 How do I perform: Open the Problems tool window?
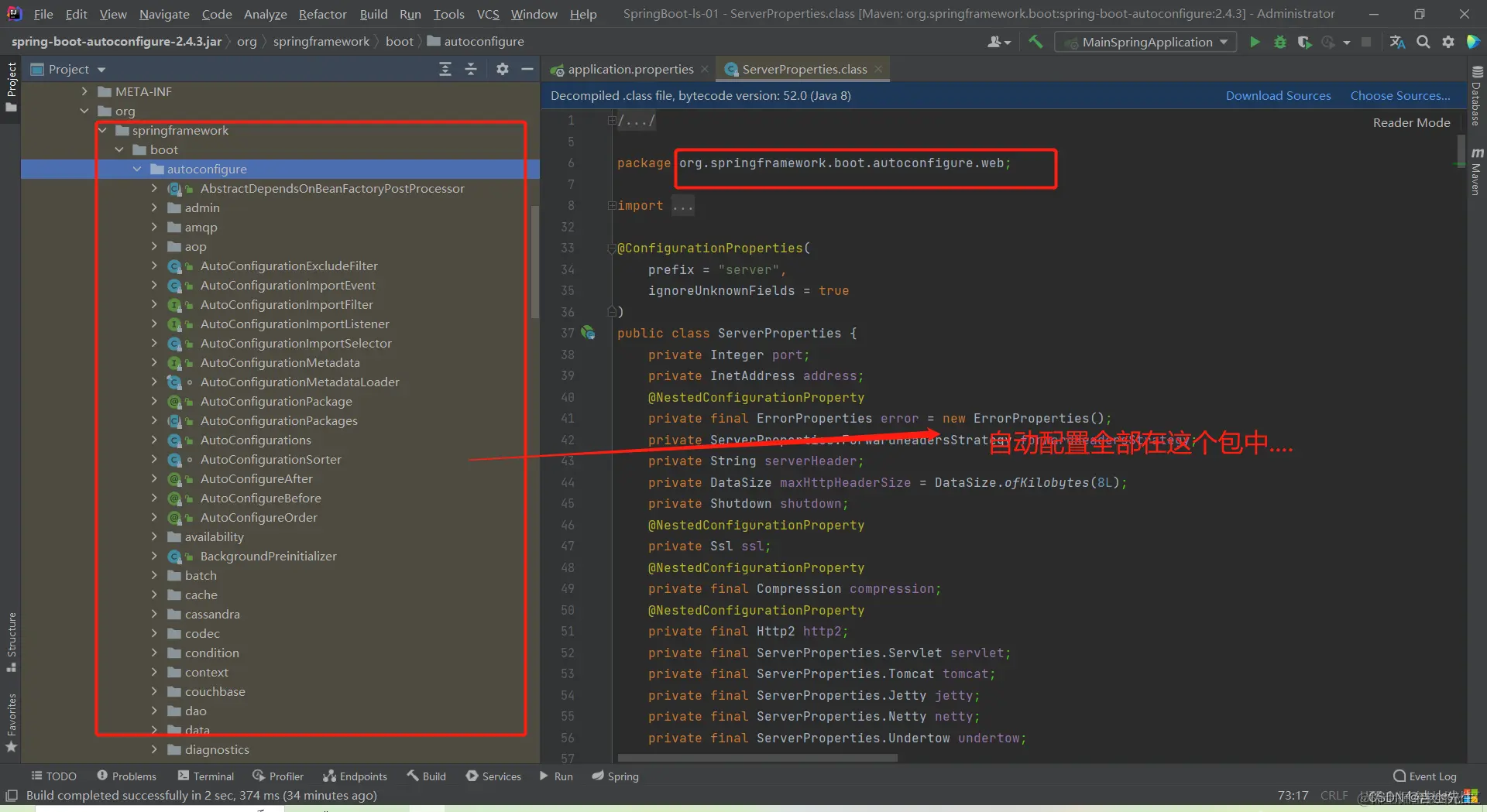tap(127, 776)
